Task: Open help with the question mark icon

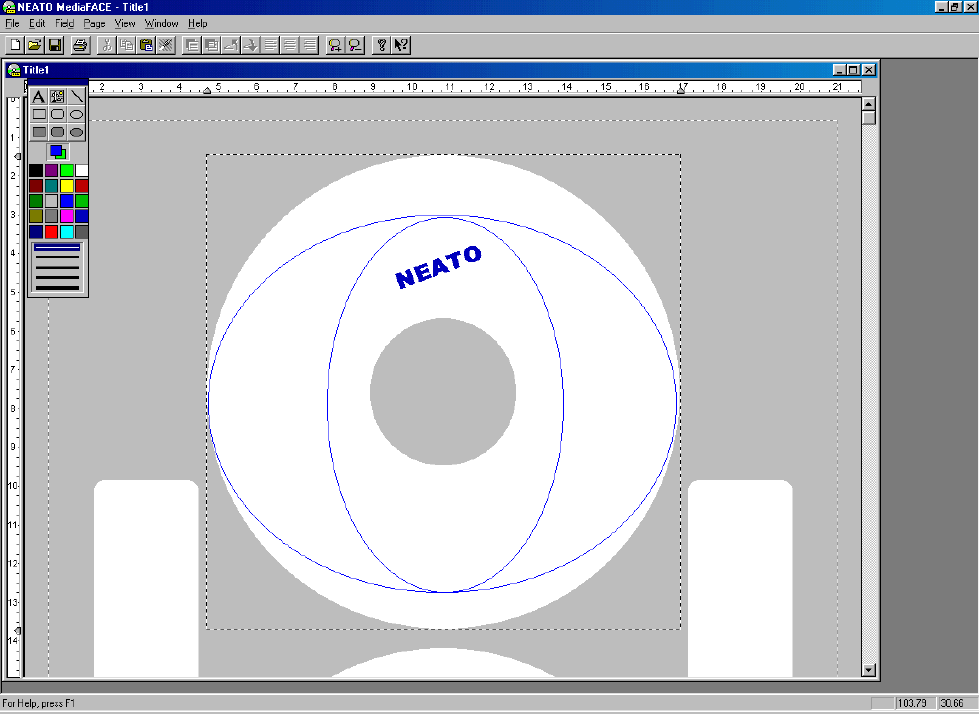Action: tap(381, 45)
